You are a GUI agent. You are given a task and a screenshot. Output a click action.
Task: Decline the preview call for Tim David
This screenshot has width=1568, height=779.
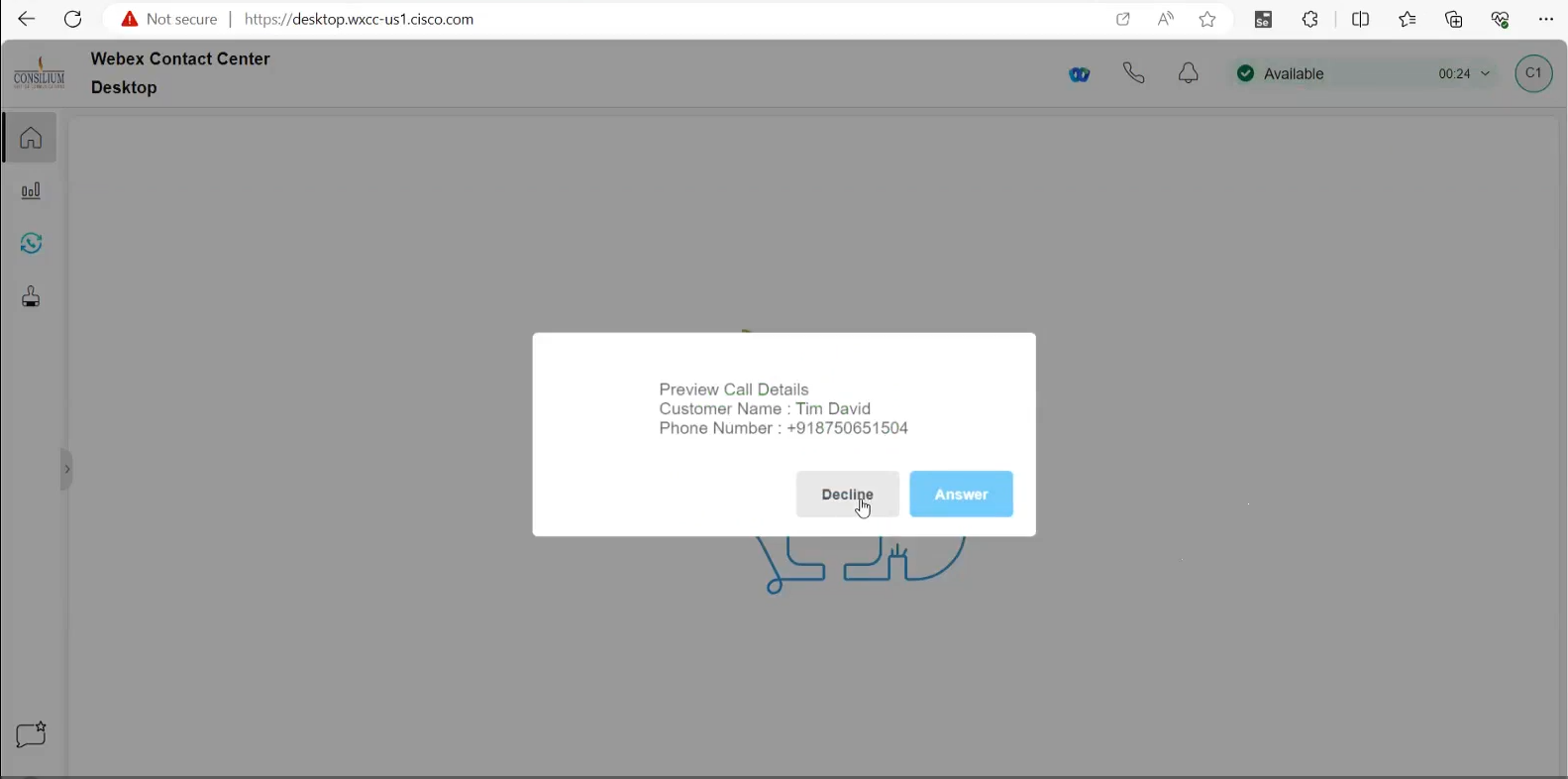[x=847, y=495]
